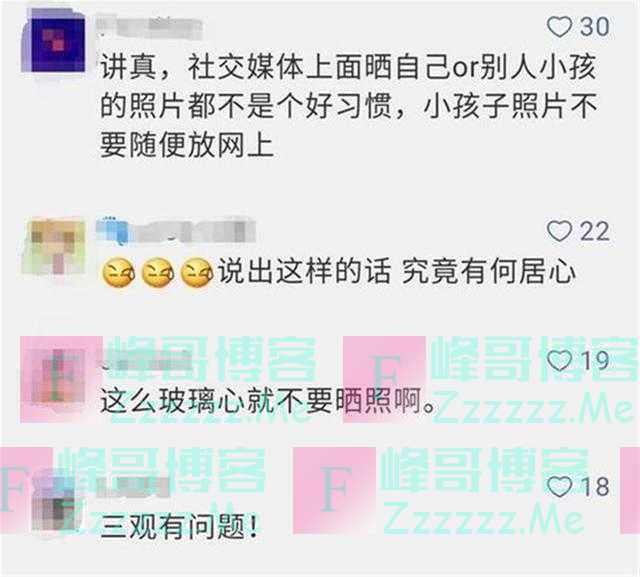
Task: Select the comment 三观有问题!
Action: [179, 527]
